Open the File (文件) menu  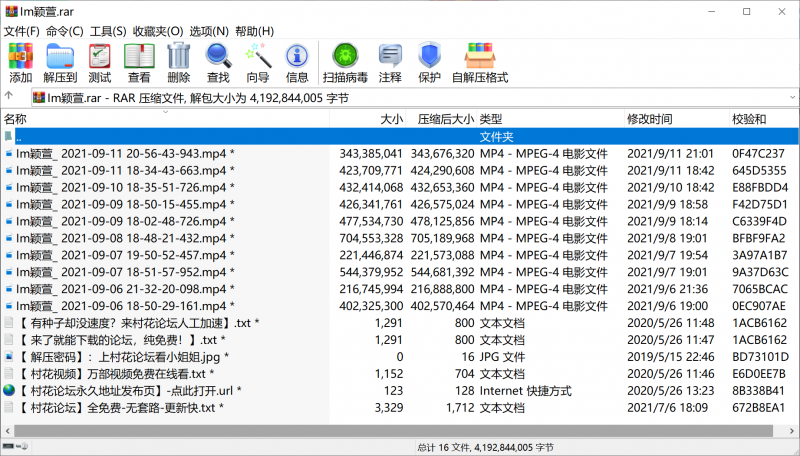coord(21,31)
